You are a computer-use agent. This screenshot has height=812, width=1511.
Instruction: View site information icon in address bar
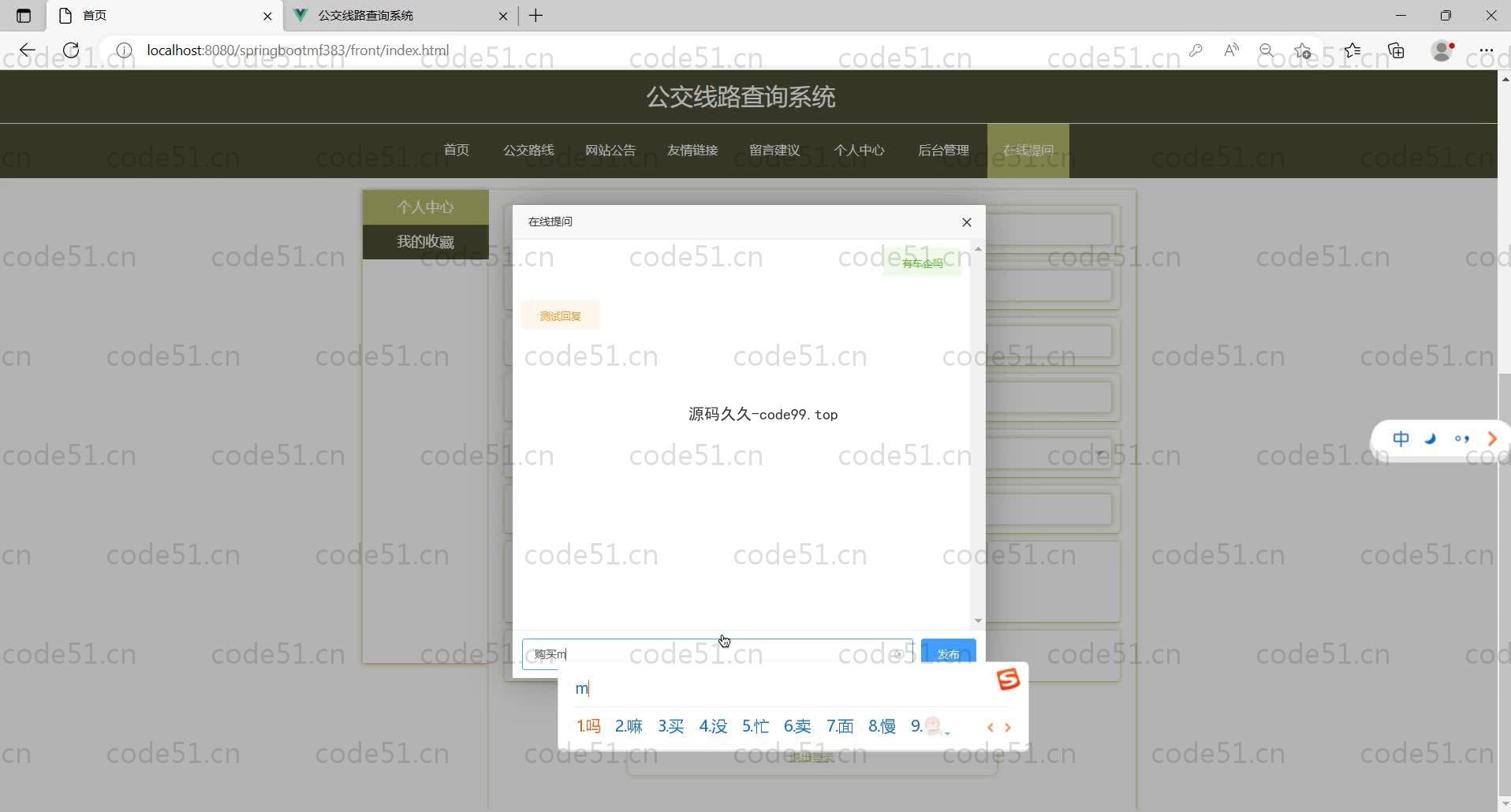124,50
